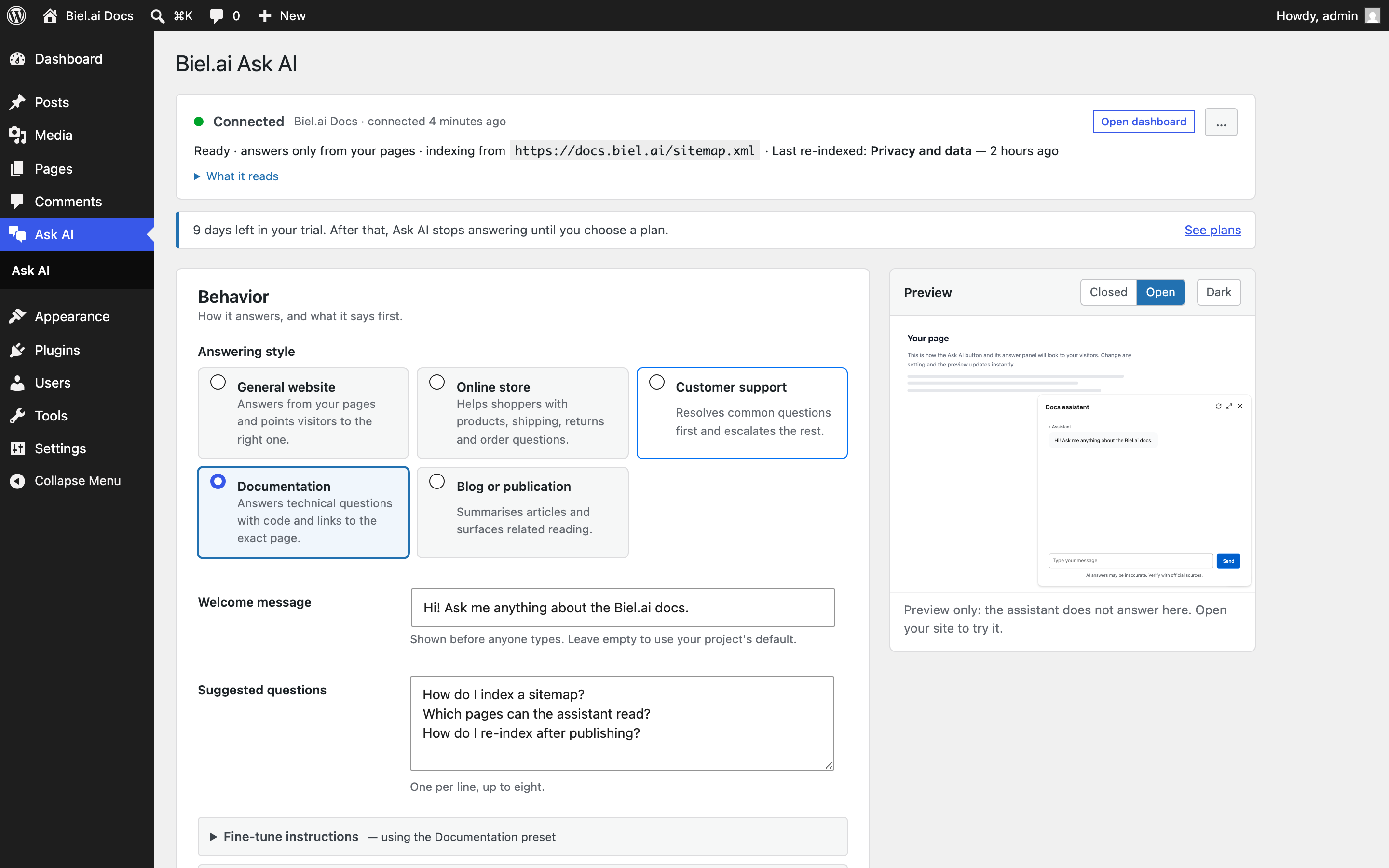
Task: Click the sitemap URL https://docs.biel.ai/sitemap.xml
Action: pos(635,150)
